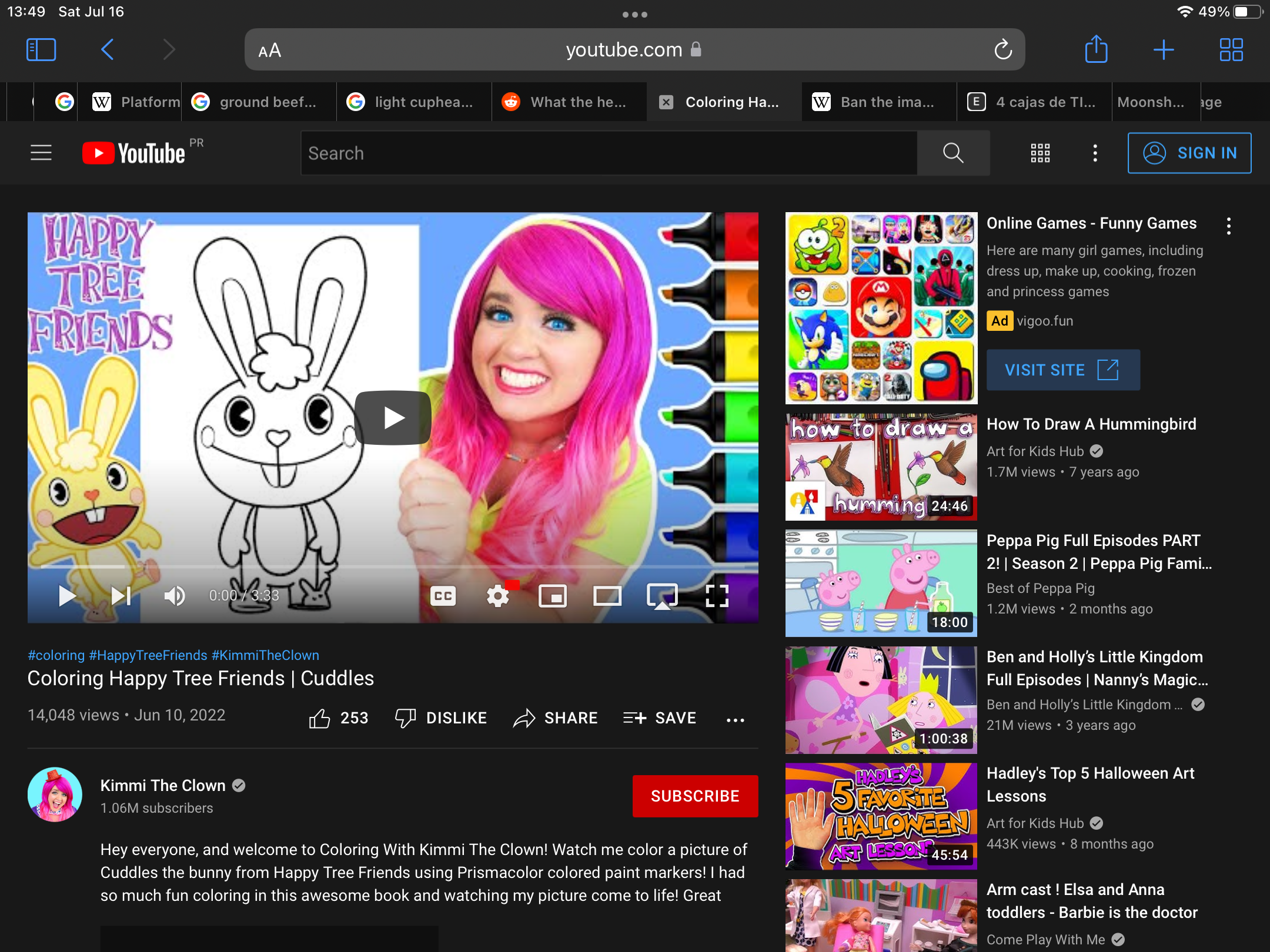Viewport: 1270px width, 952px height.
Task: Open the How To Draw A Hummingbird title
Action: 1091,424
